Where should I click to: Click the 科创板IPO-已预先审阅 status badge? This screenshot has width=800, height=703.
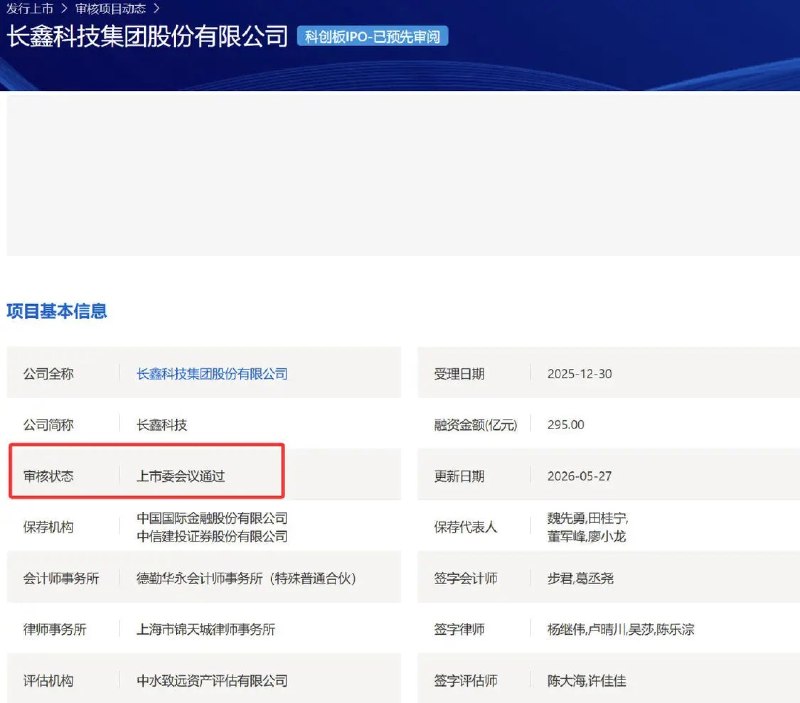[x=372, y=36]
